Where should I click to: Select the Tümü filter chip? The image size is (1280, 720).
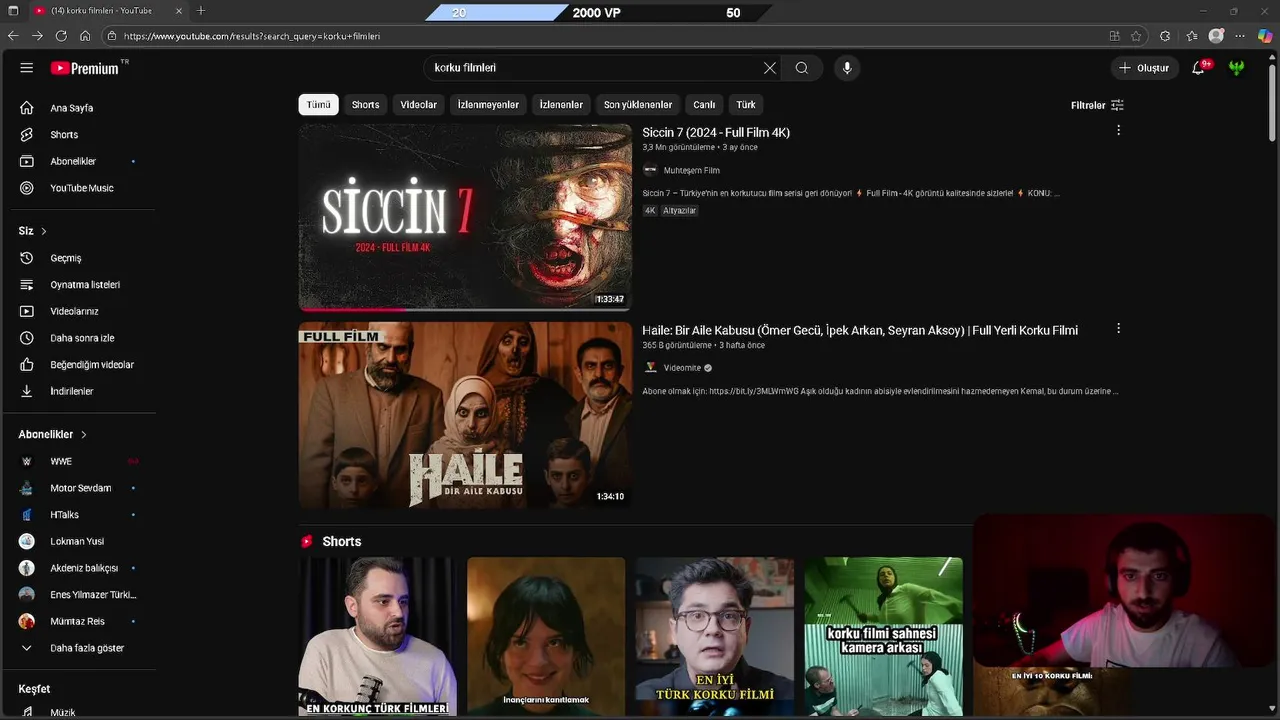[x=318, y=105]
